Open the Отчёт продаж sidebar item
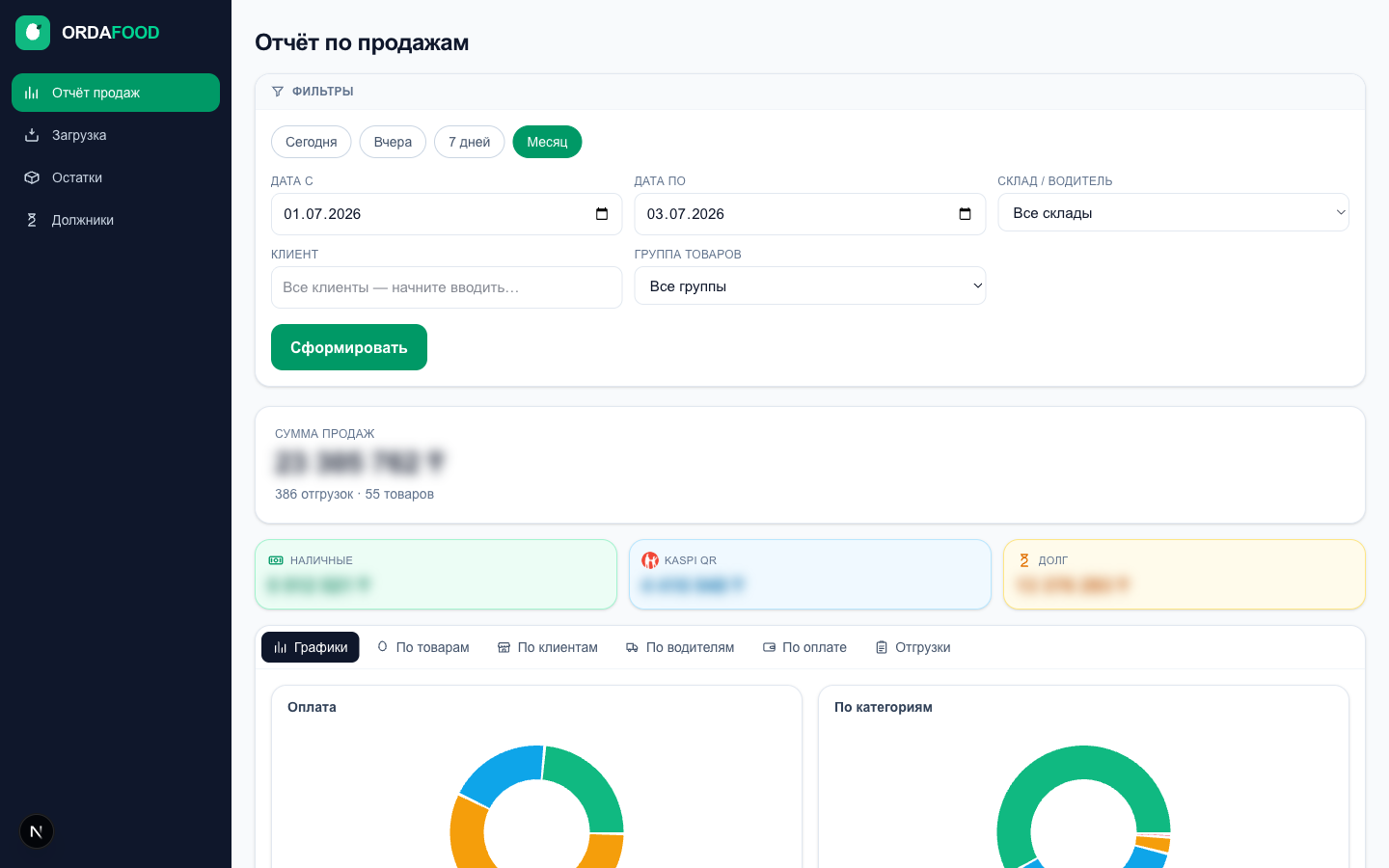The width and height of the screenshot is (1389, 868). (x=116, y=93)
